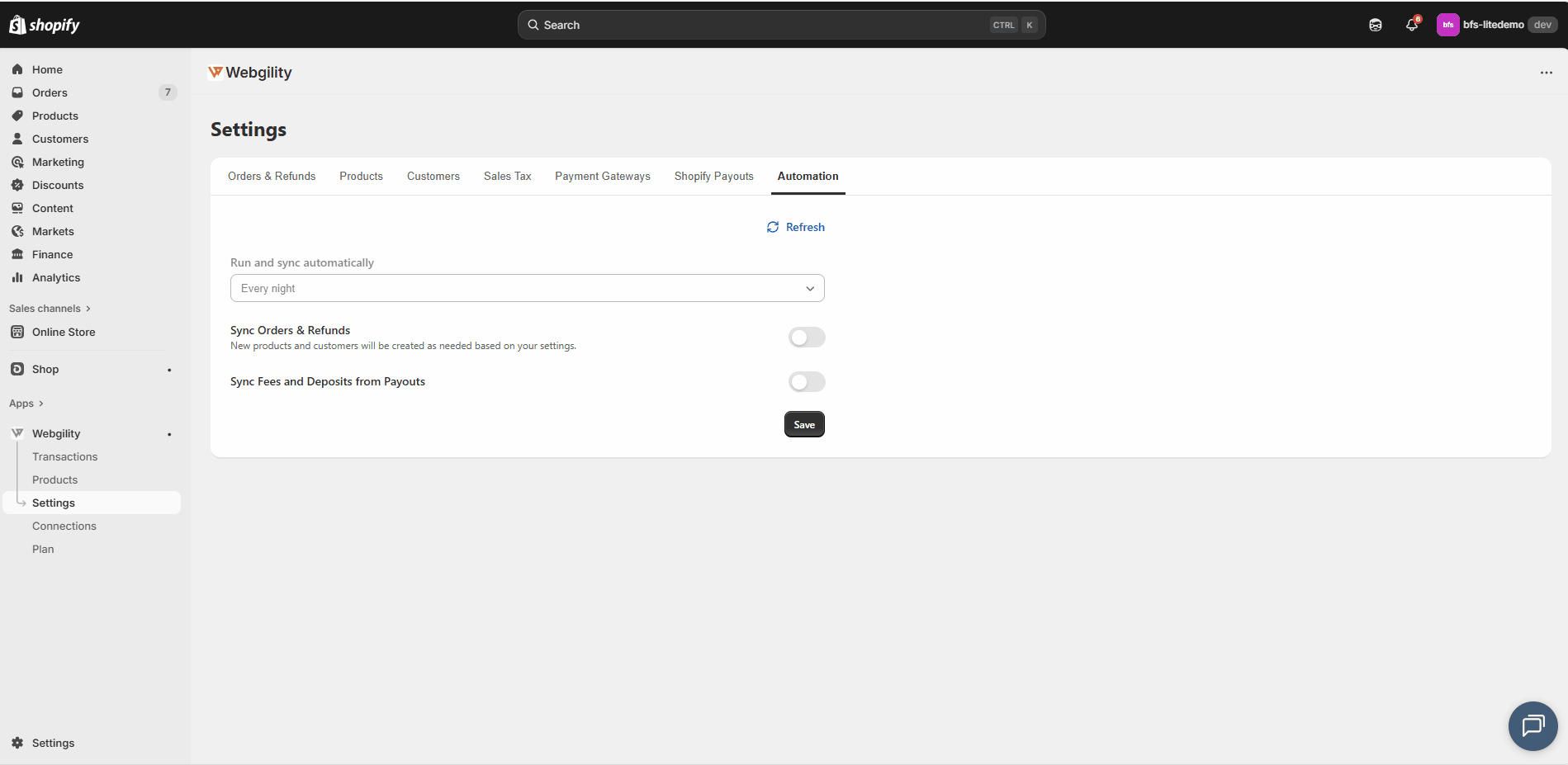Toggle Sync Fees and Deposits from Payouts

pos(807,381)
